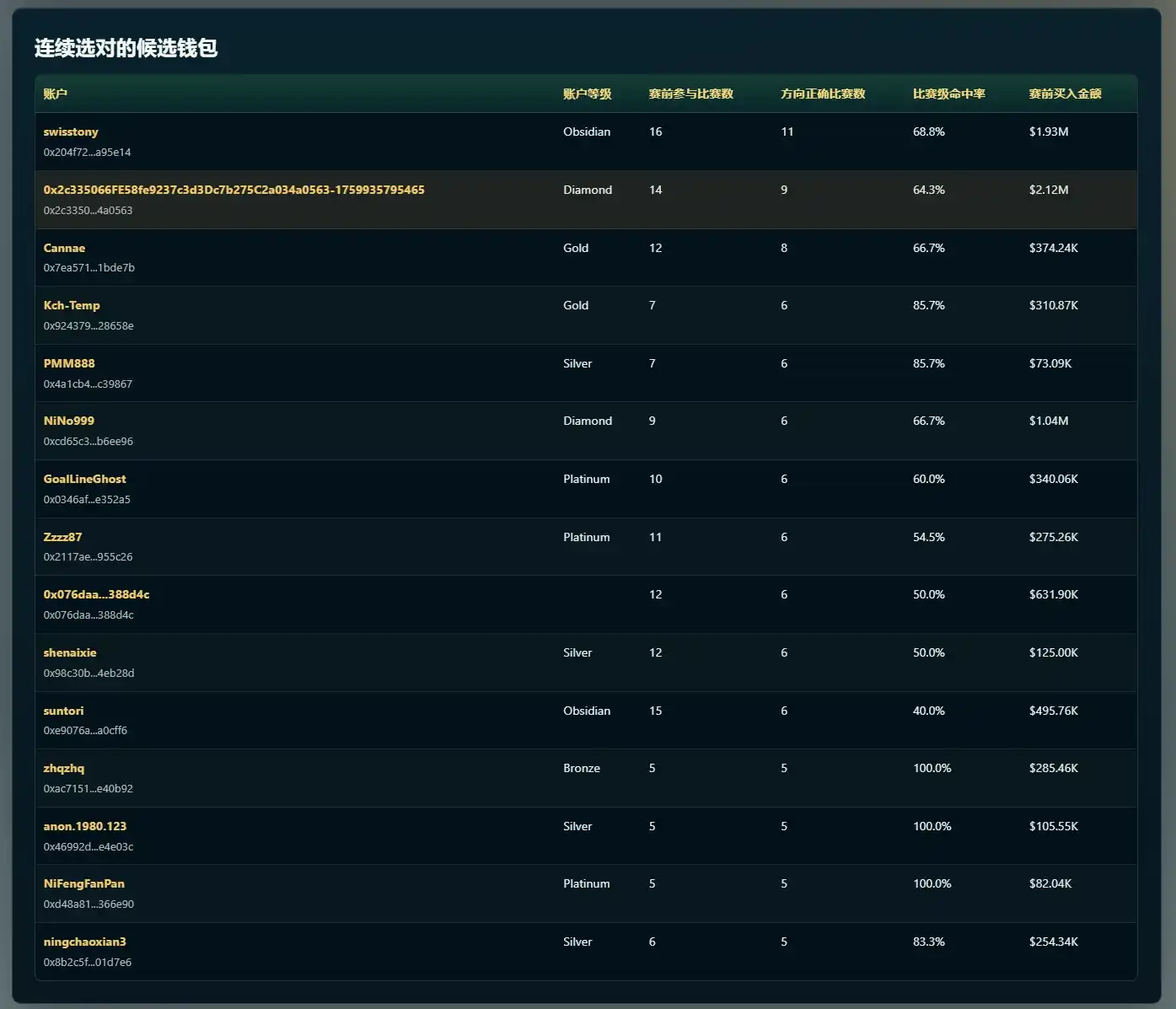Screen dimensions: 1176x1009
Task: Click the 赛前买入金额 column header
Action: click(1066, 94)
